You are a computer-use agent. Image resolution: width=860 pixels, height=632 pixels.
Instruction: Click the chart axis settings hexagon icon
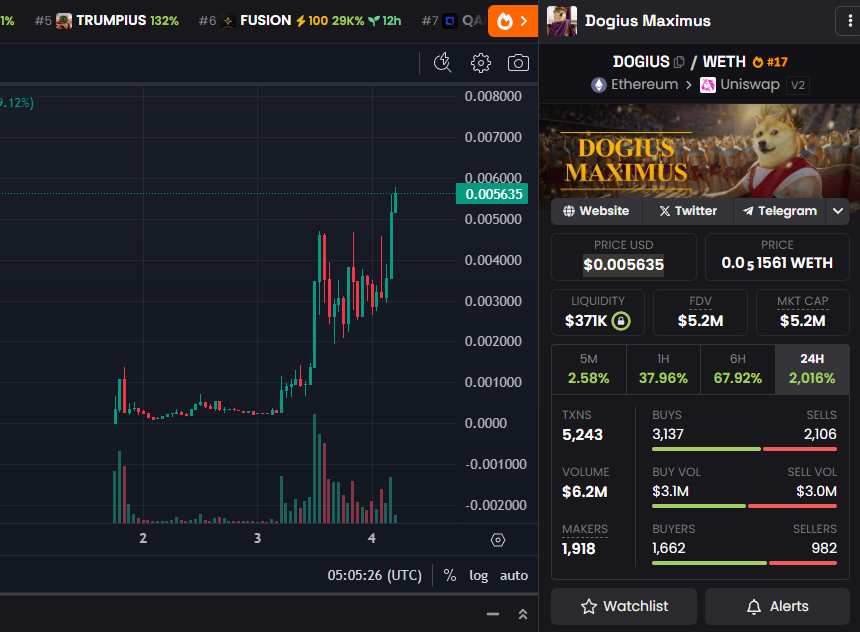pos(497,540)
